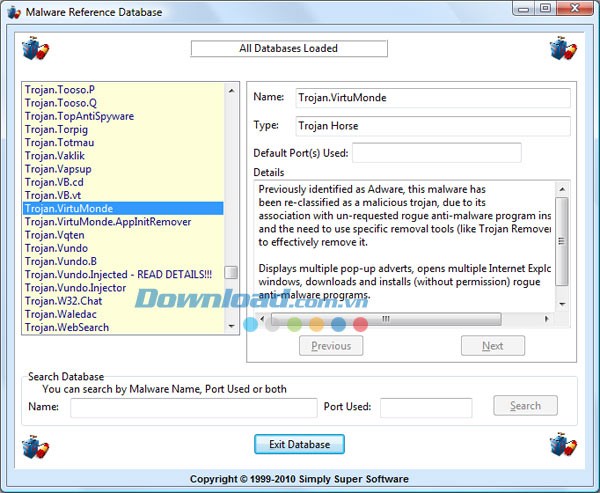This screenshot has width=600, height=493.
Task: Maximize the Malware Reference Database window
Action: click(x=545, y=8)
